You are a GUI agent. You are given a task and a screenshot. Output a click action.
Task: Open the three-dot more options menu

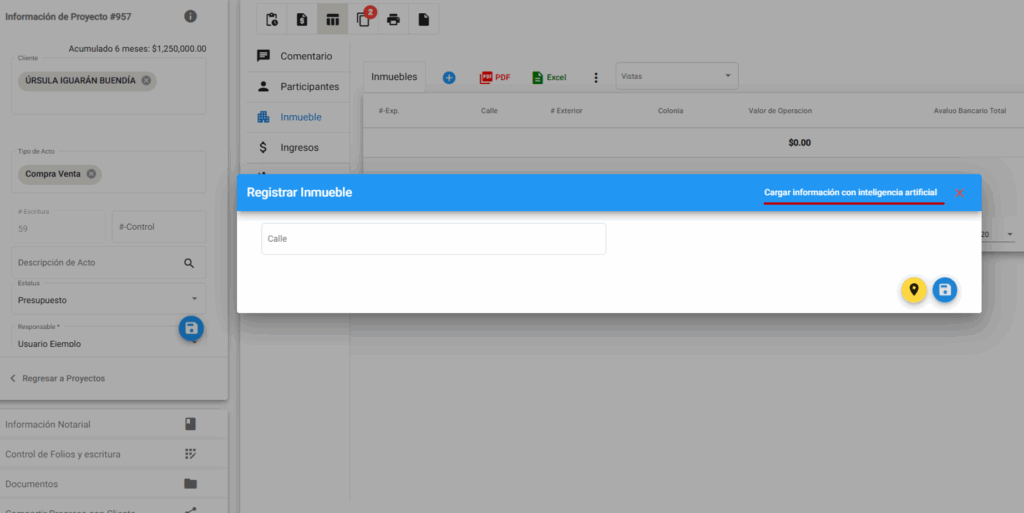596,78
